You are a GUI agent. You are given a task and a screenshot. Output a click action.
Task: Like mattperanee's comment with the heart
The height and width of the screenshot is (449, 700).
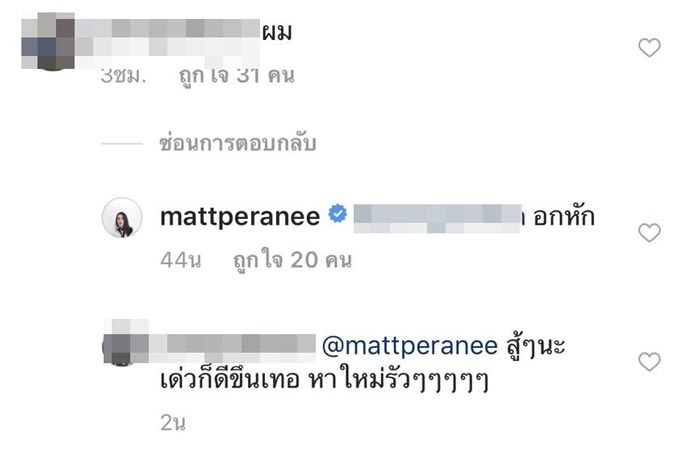(x=649, y=233)
